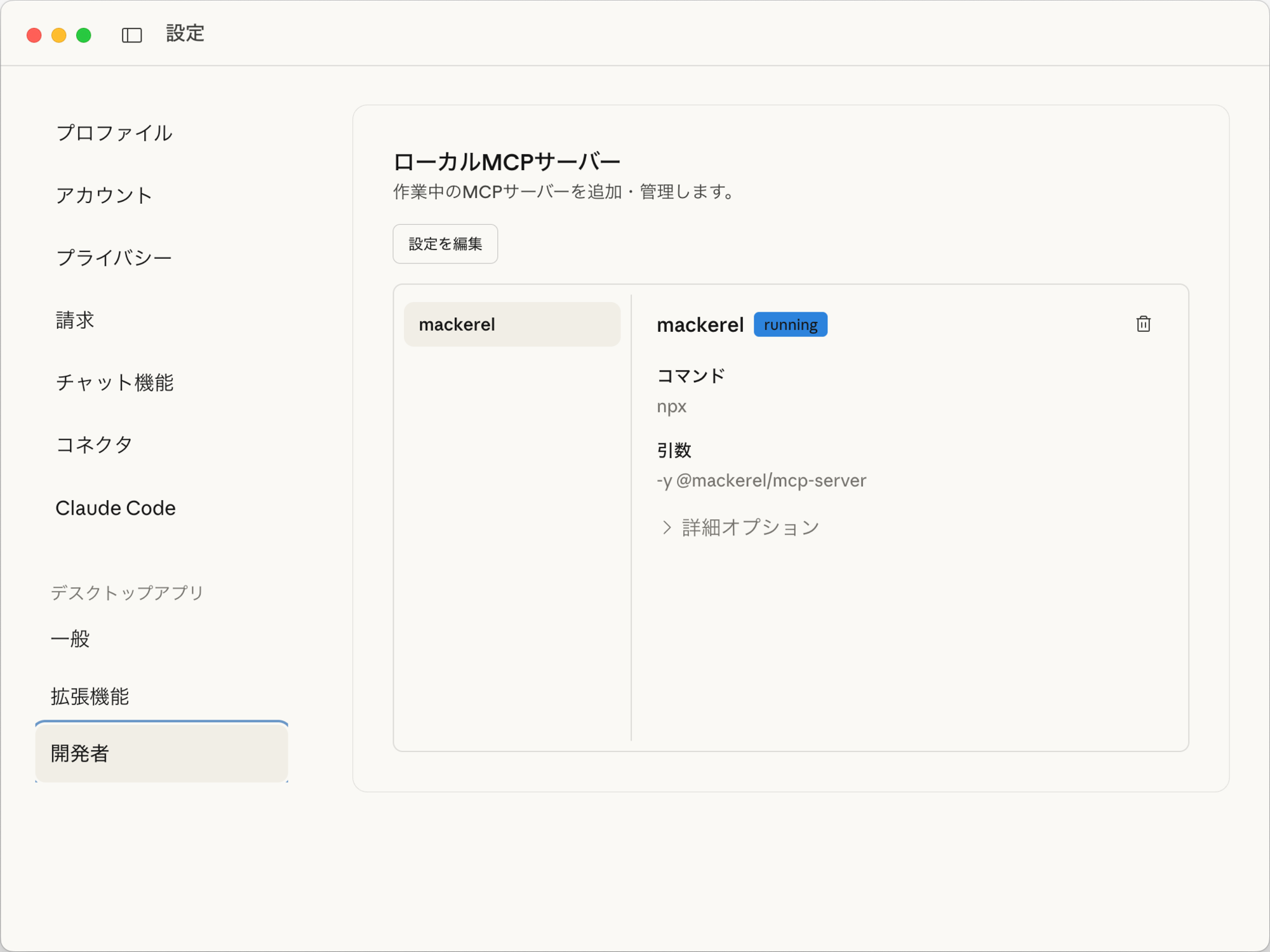Click the -y @mackerel/mcp-server arguments text
This screenshot has width=1270, height=952.
click(x=761, y=480)
